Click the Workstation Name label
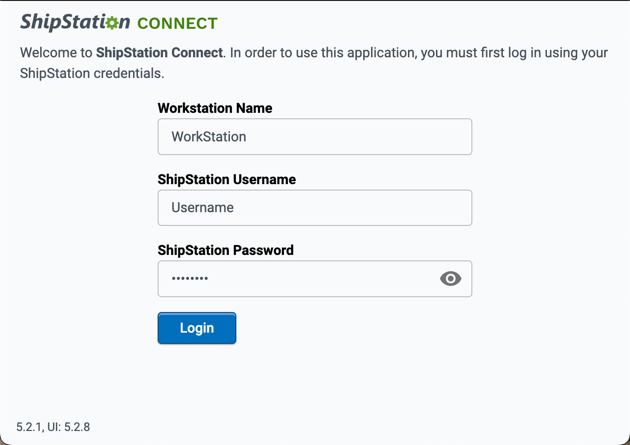The width and height of the screenshot is (630, 445). coord(215,108)
